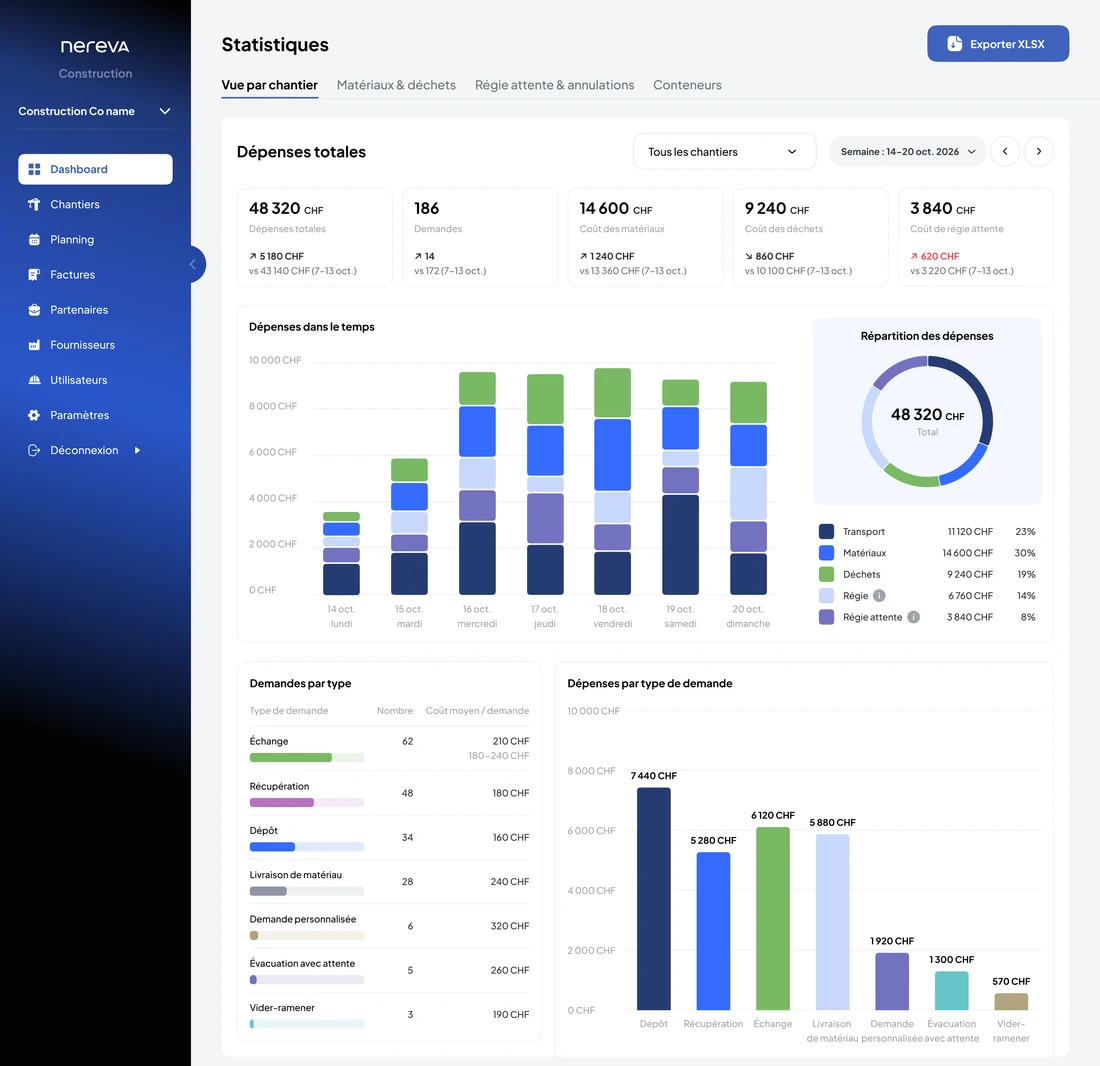
Task: Click the info icon next to Régie
Action: (879, 595)
